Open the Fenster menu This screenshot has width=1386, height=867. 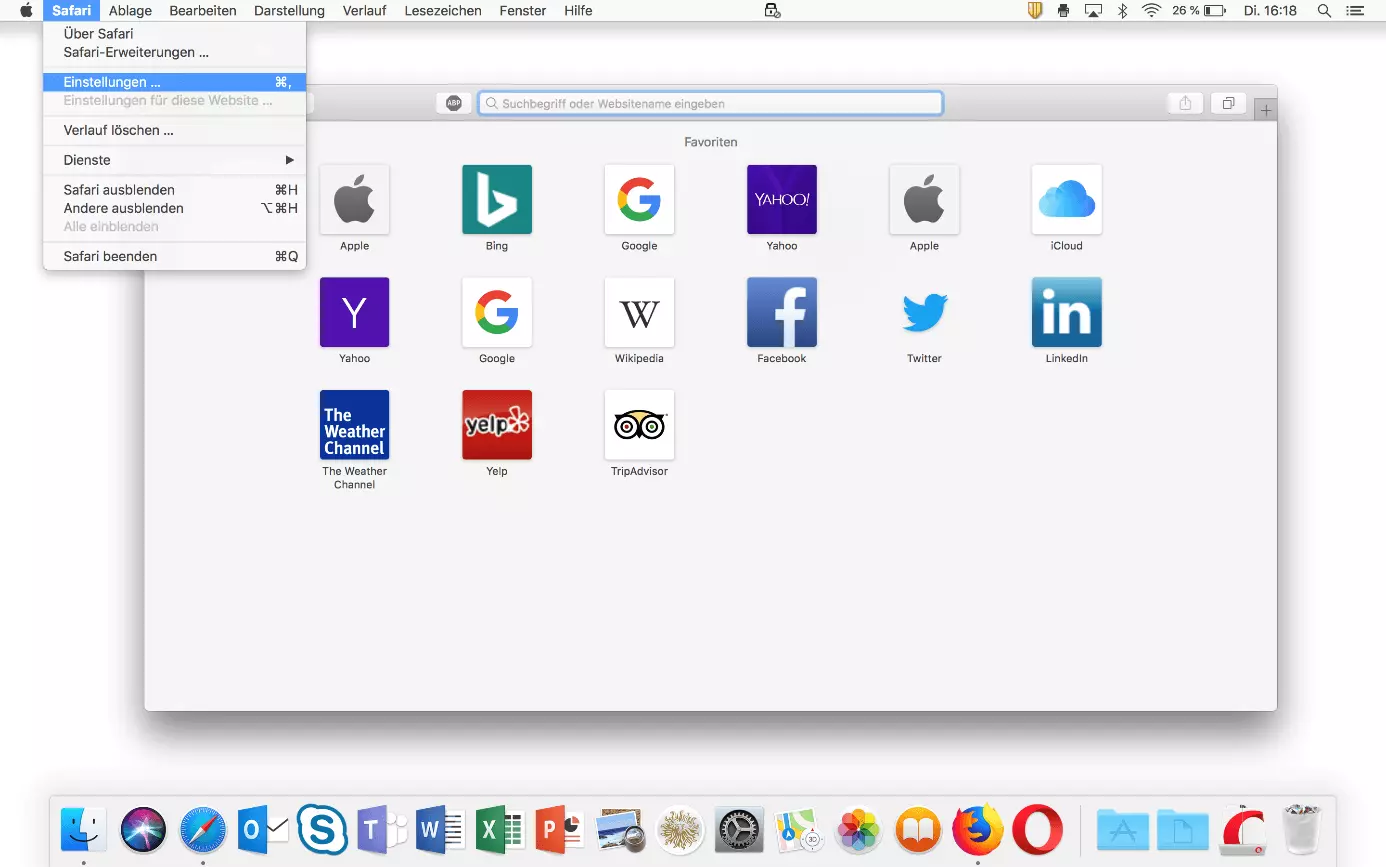(523, 11)
